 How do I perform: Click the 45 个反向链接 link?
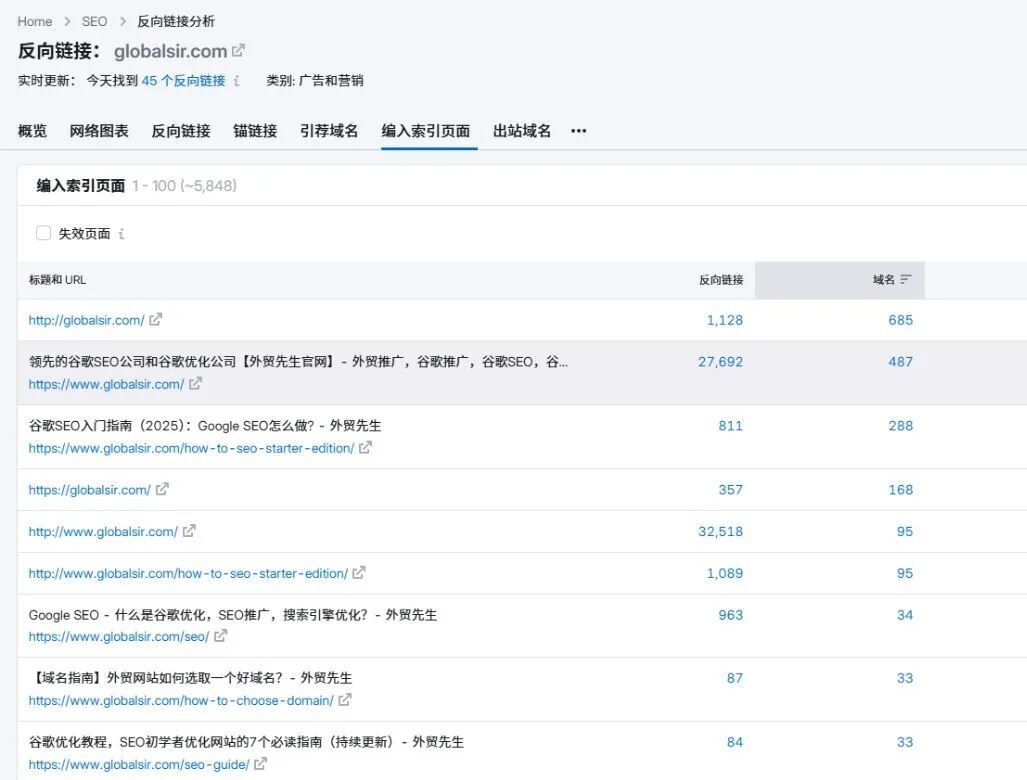(x=183, y=81)
